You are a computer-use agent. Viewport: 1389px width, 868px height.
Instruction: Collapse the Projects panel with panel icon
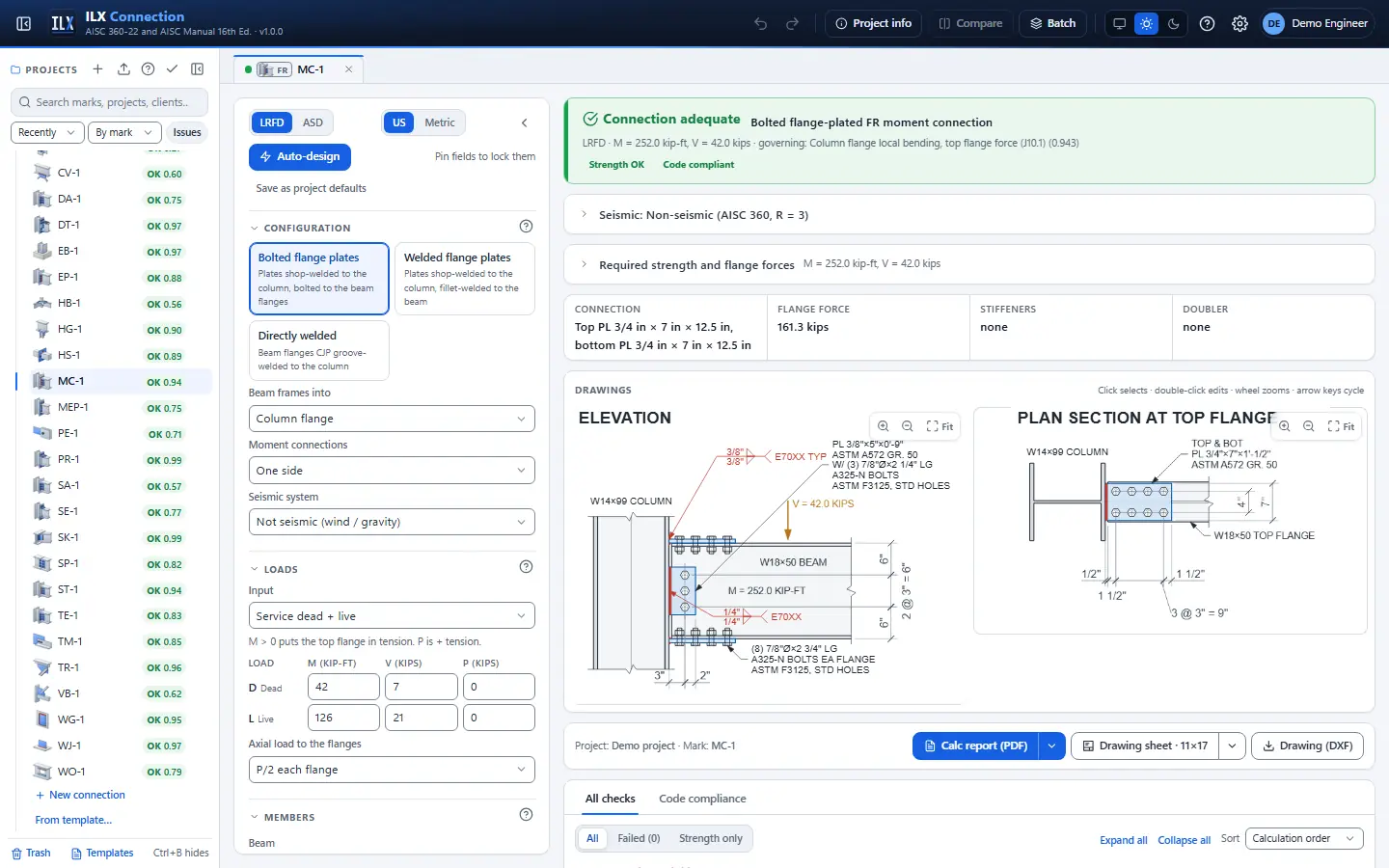pyautogui.click(x=198, y=69)
